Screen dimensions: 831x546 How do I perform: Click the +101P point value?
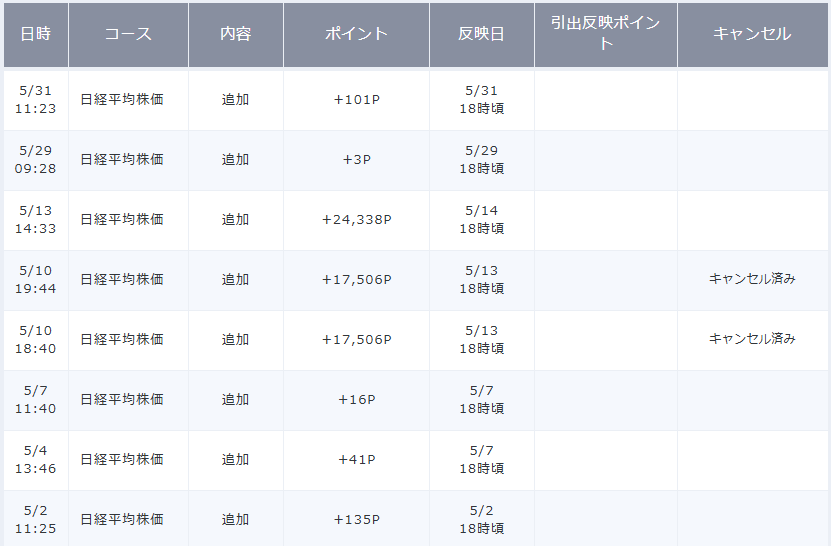(357, 100)
